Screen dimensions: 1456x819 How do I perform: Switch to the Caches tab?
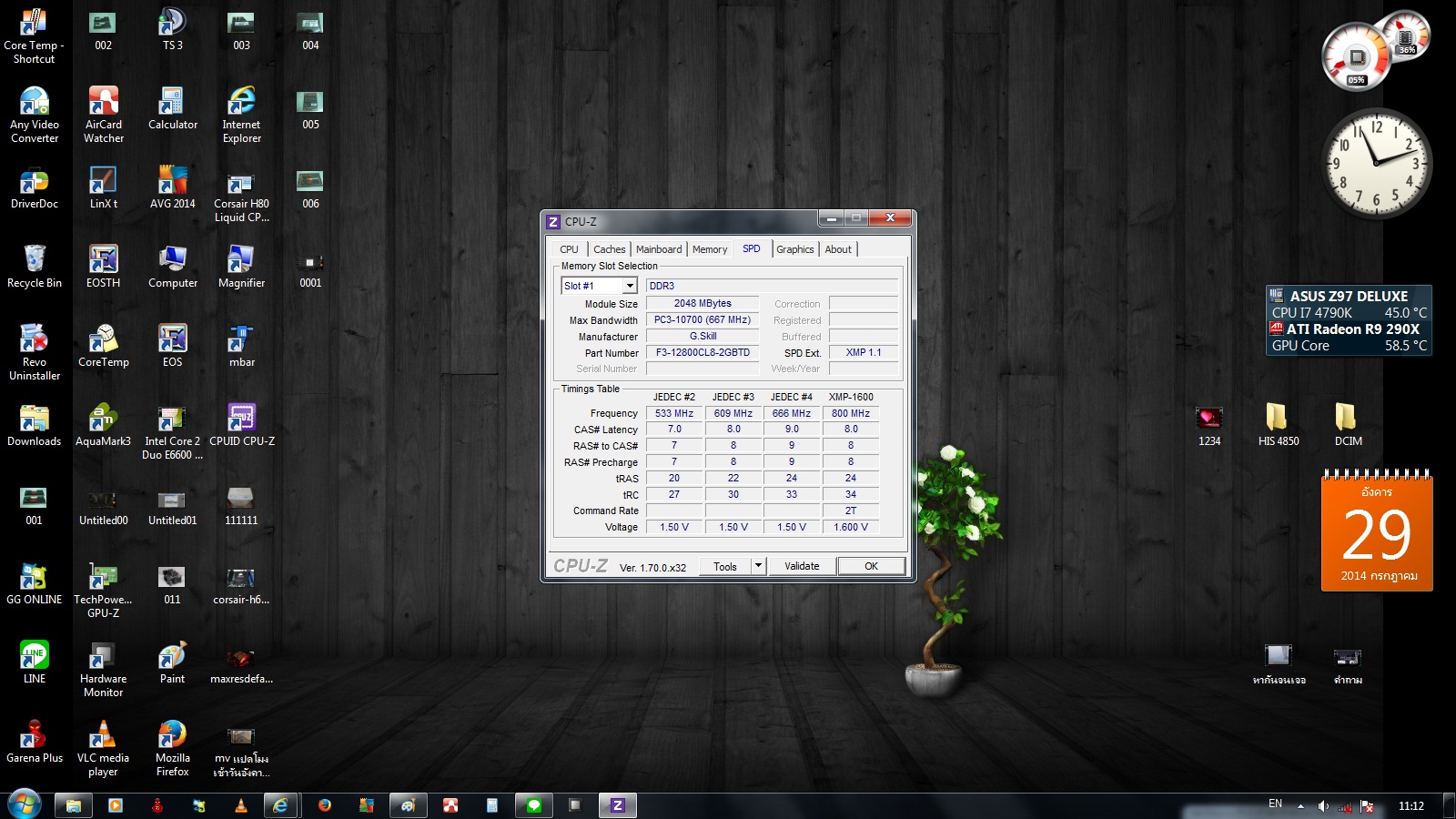click(x=609, y=249)
